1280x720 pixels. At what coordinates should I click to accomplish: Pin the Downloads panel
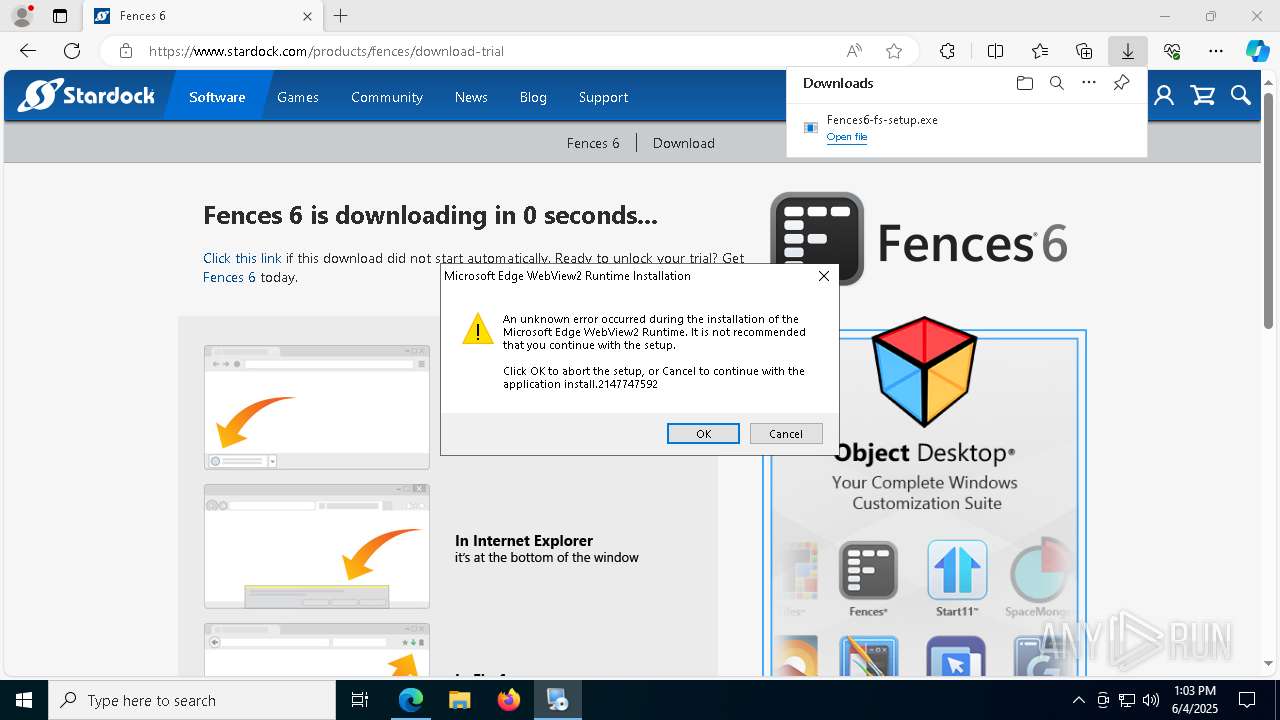1121,83
